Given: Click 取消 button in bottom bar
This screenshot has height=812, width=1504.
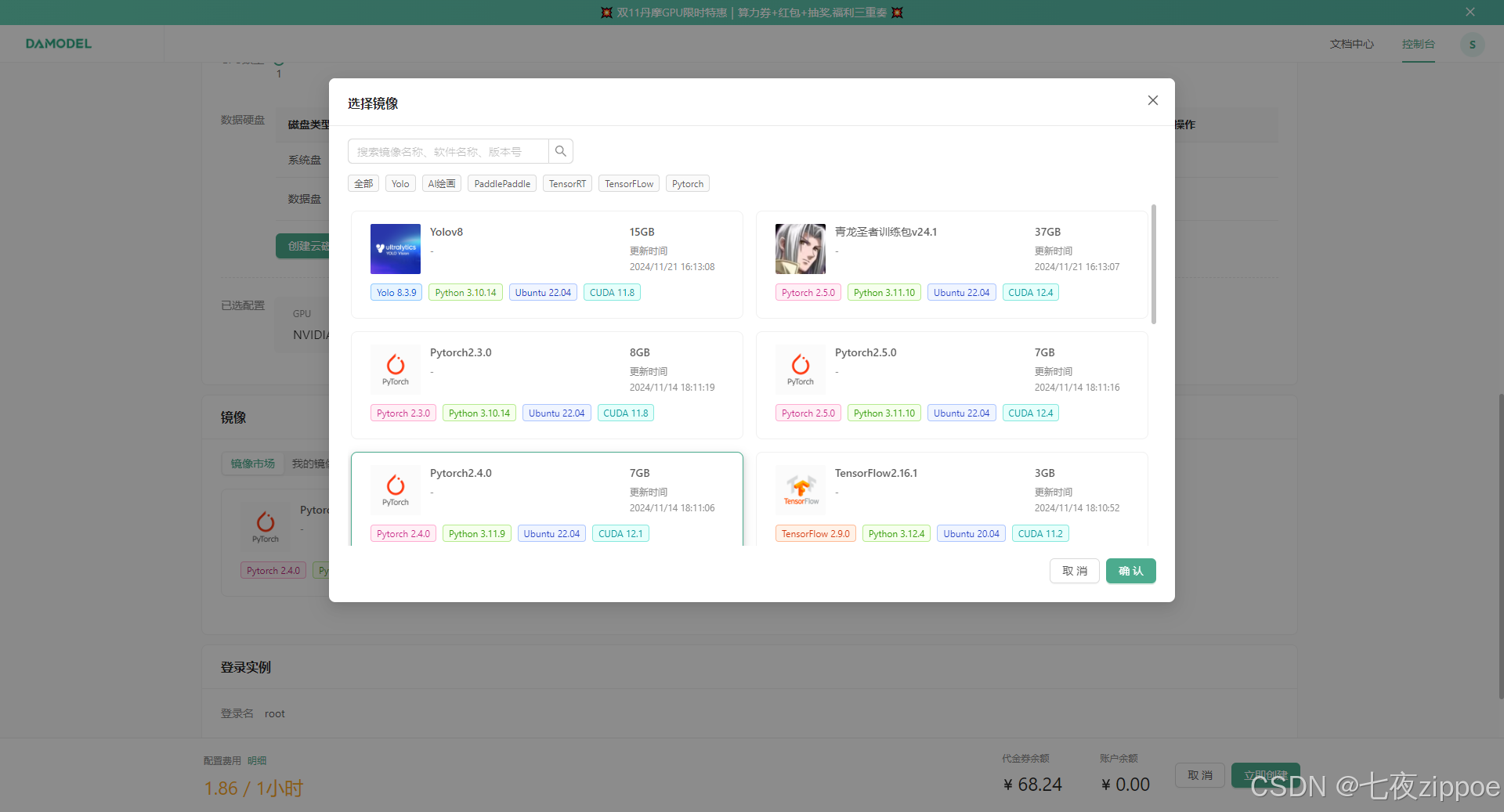Looking at the screenshot, I should (x=1200, y=775).
